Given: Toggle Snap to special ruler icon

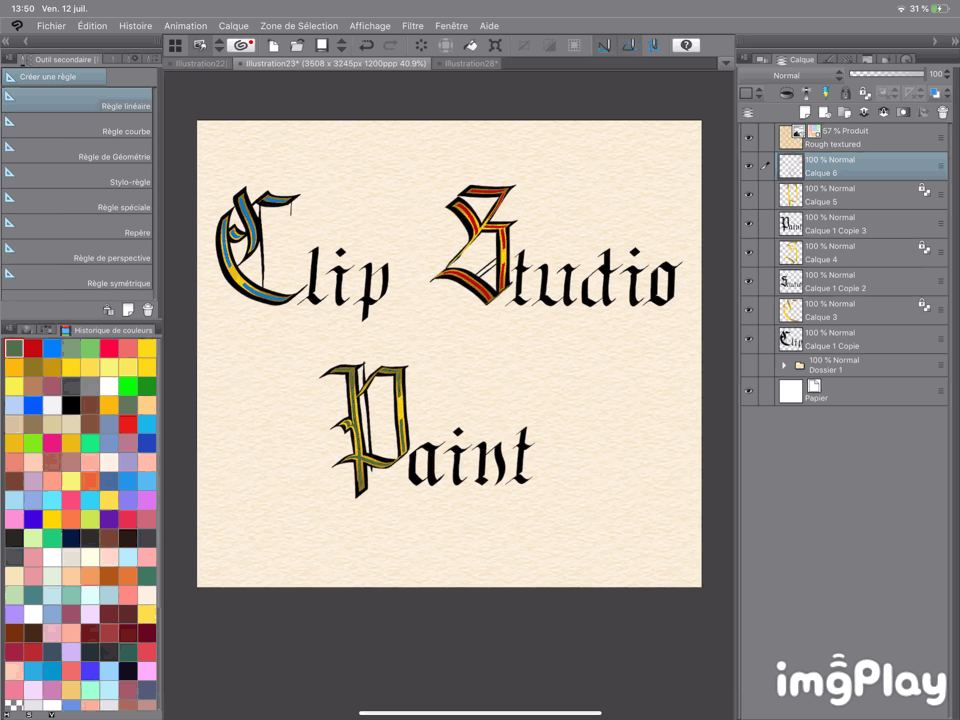Looking at the screenshot, I should 629,45.
